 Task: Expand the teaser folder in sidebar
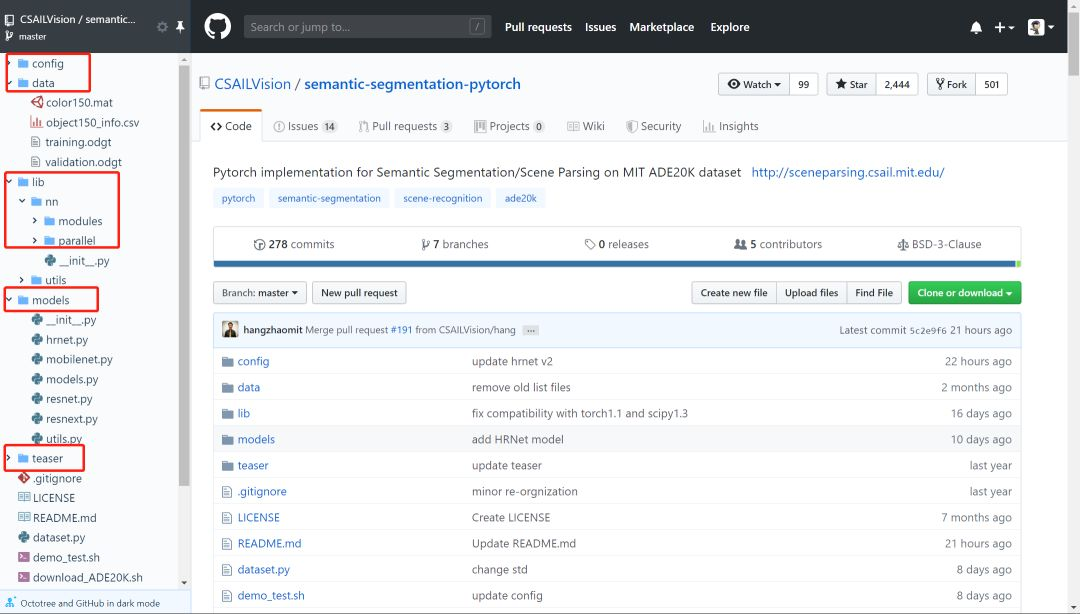pos(10,459)
